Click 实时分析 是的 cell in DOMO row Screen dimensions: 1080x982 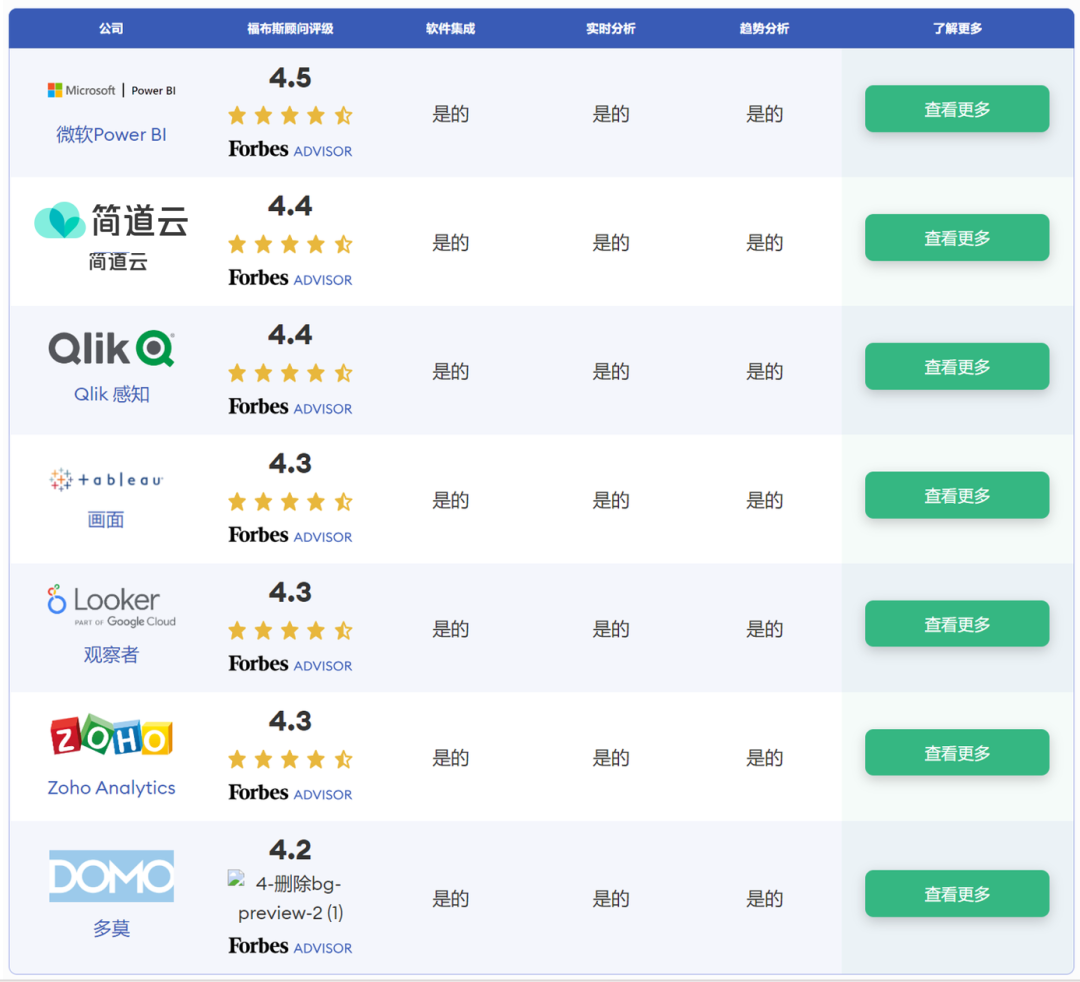click(611, 899)
